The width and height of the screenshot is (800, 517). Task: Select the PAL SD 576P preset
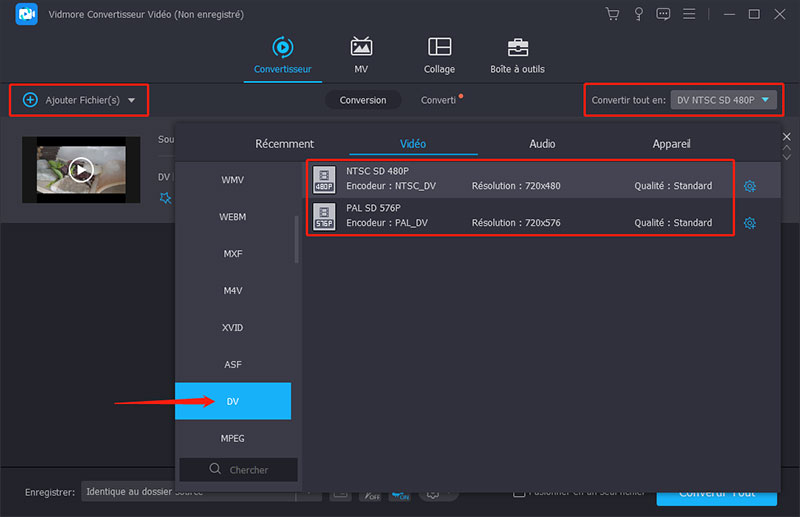pyautogui.click(x=520, y=216)
